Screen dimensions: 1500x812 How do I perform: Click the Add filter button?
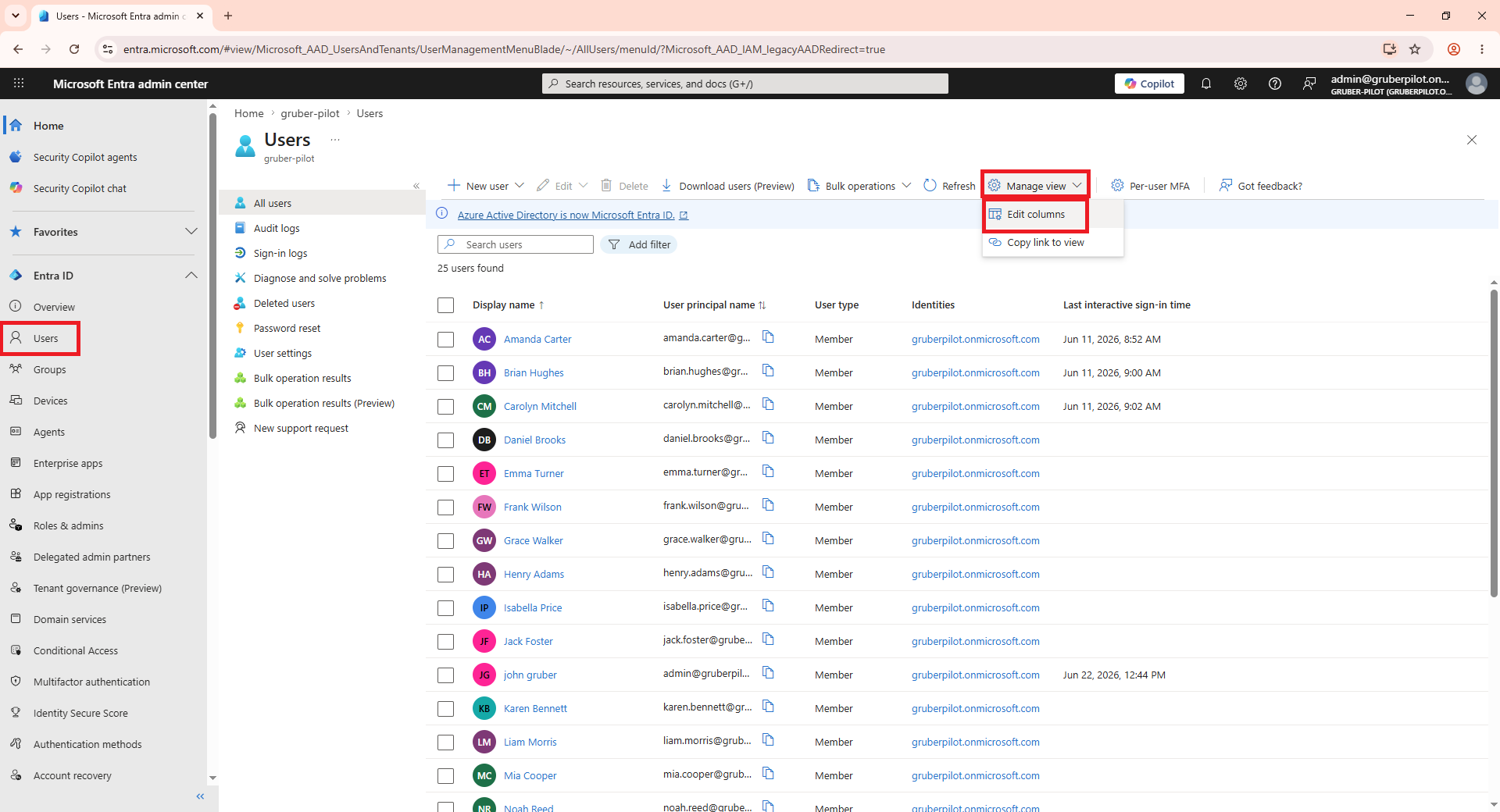[639, 244]
